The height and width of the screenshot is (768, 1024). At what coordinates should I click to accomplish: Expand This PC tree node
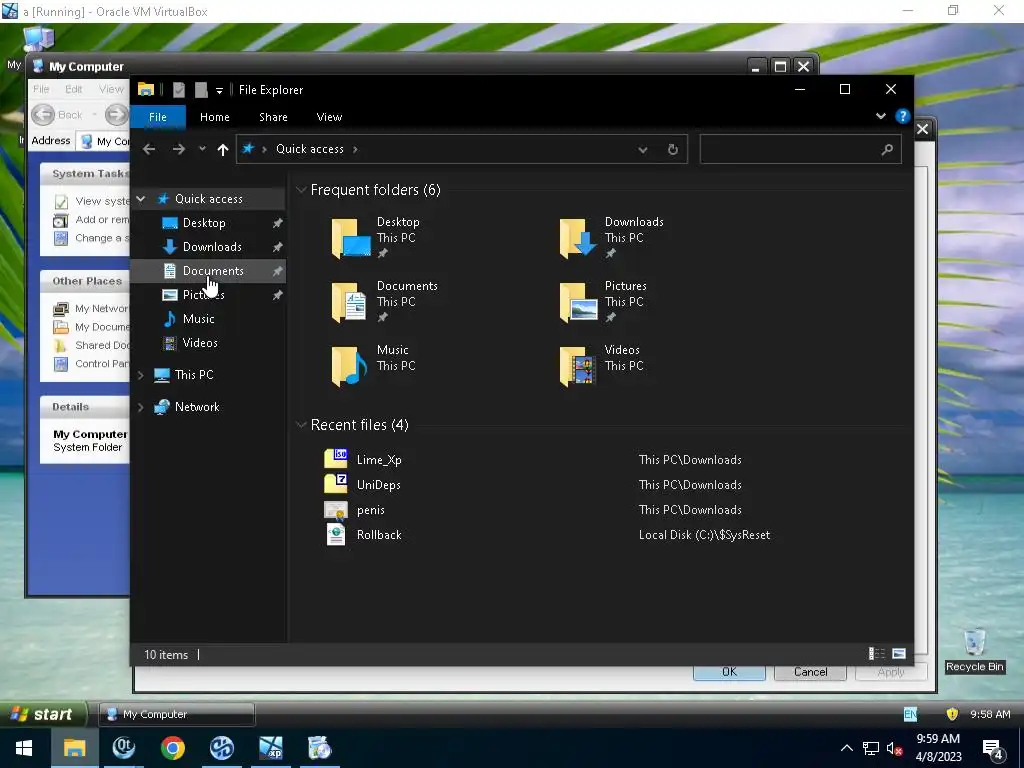[140, 375]
